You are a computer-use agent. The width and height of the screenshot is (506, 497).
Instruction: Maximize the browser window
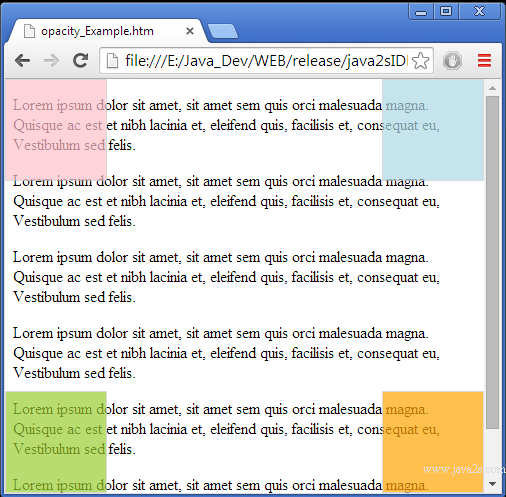click(x=446, y=11)
